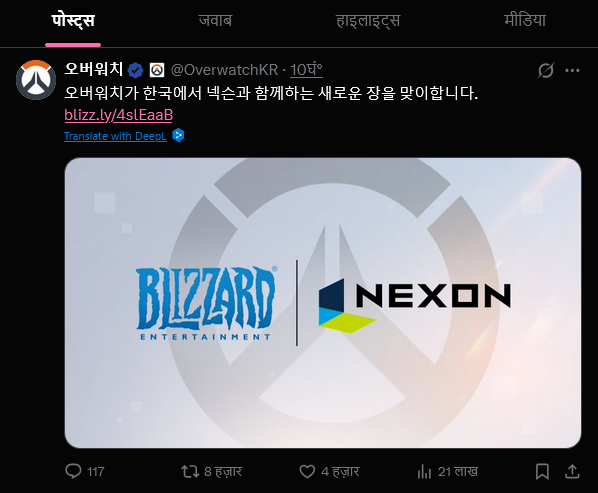Click Translate with DeepL link
The width and height of the screenshot is (598, 493).
[115, 136]
